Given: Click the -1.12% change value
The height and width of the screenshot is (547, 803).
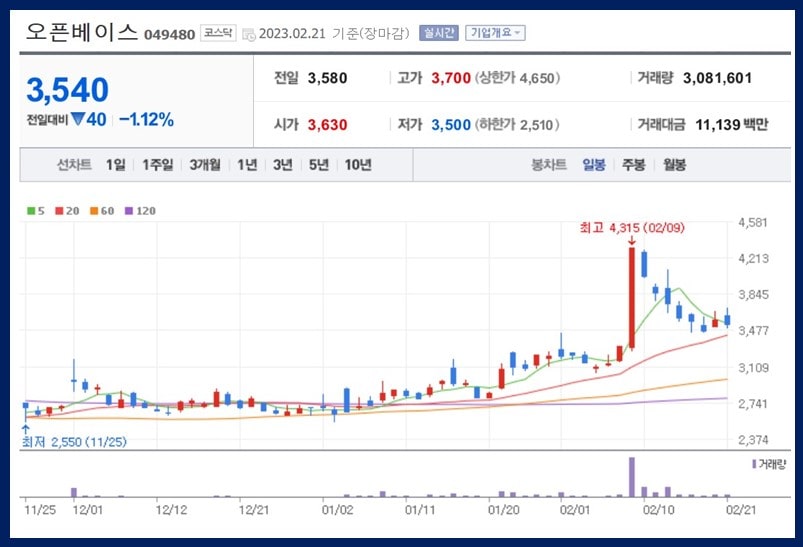Looking at the screenshot, I should tap(146, 120).
